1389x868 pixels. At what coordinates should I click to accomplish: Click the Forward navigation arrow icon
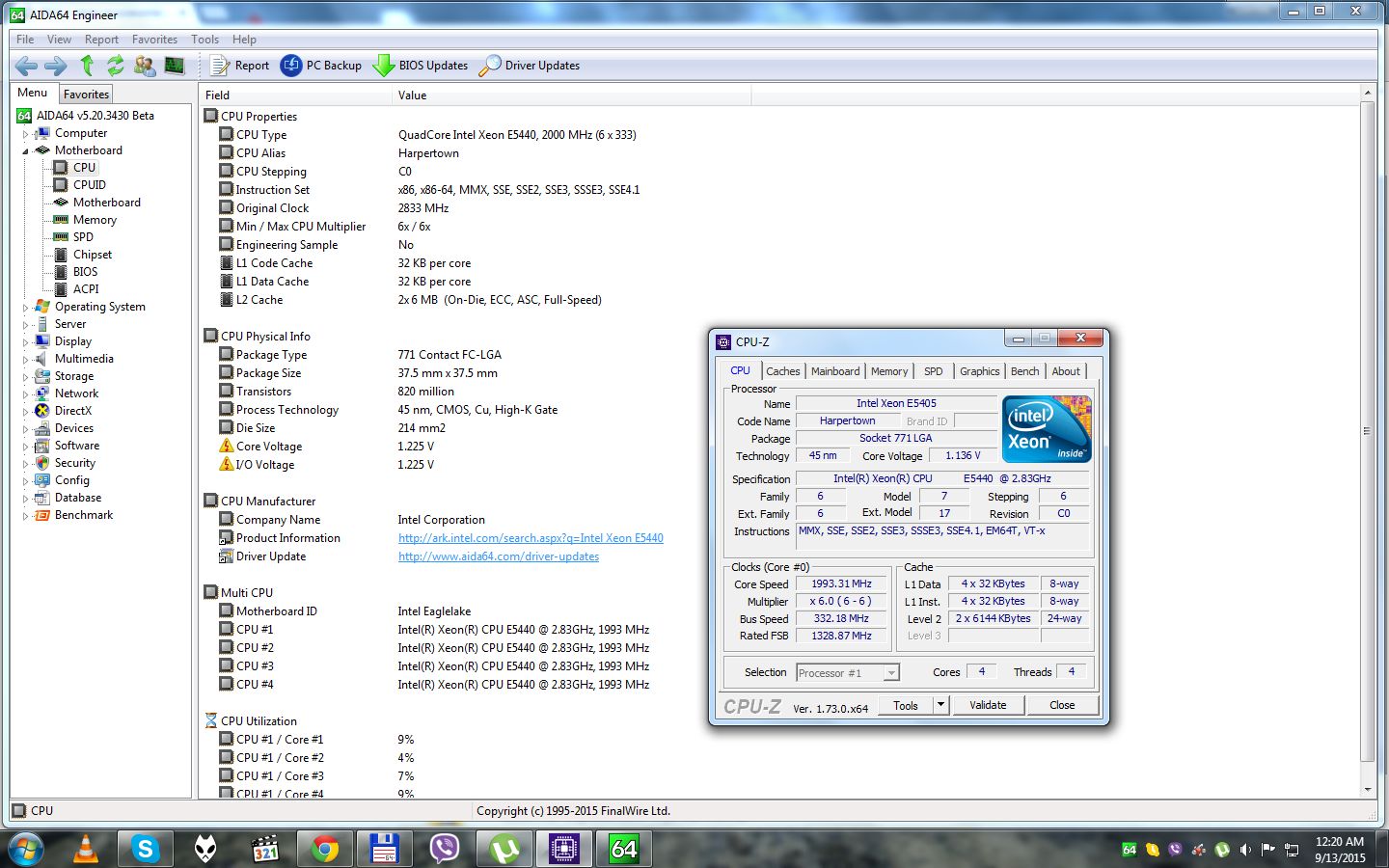pos(56,66)
